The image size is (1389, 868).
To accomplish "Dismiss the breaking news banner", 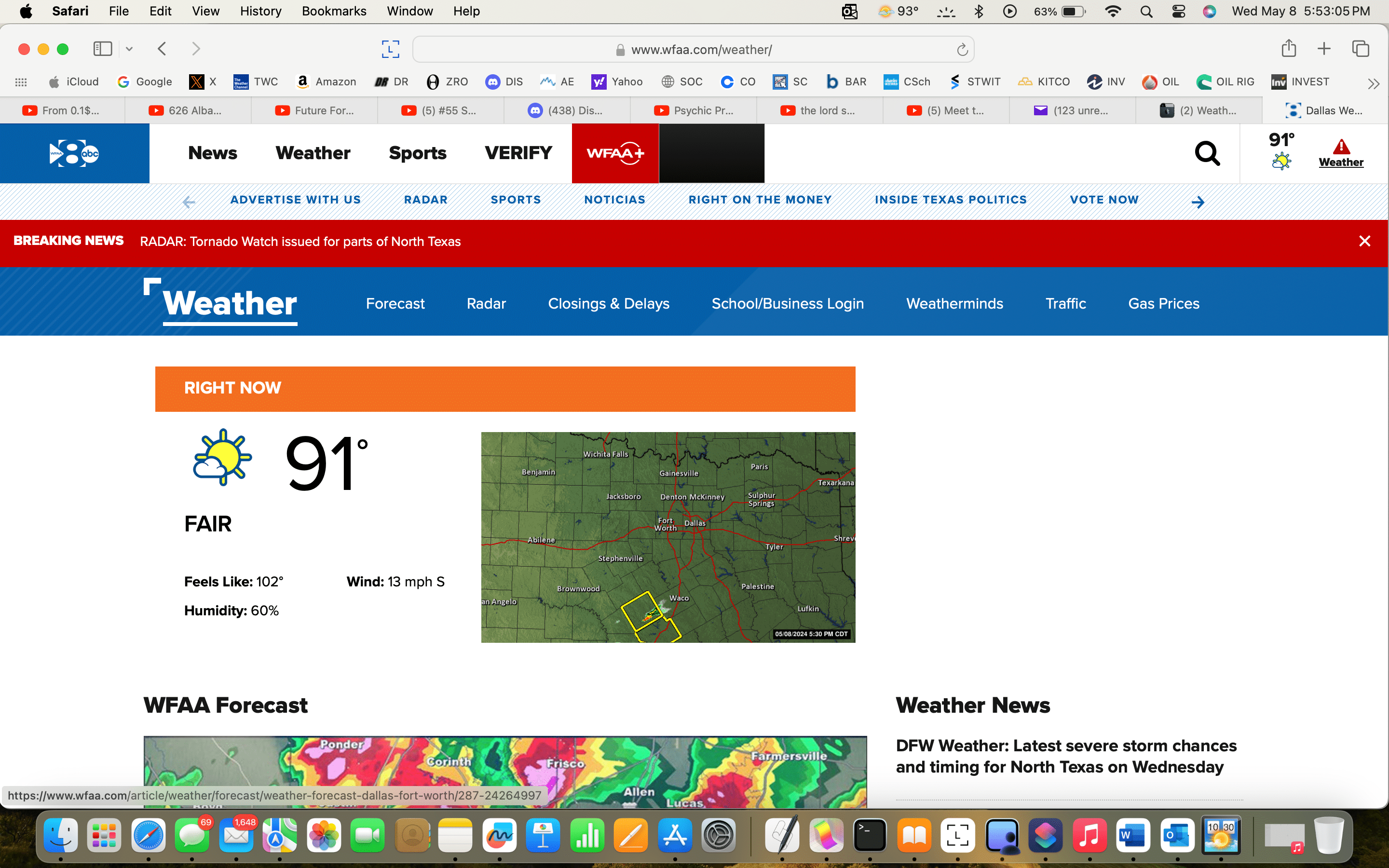I will (1365, 241).
